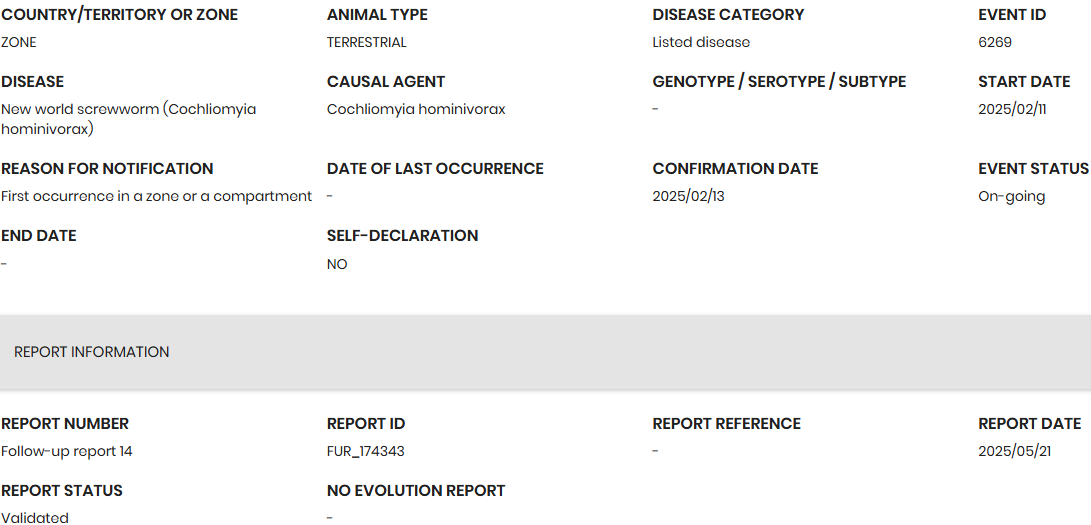
Task: Click the event ID value 6269
Action: click(x=995, y=42)
